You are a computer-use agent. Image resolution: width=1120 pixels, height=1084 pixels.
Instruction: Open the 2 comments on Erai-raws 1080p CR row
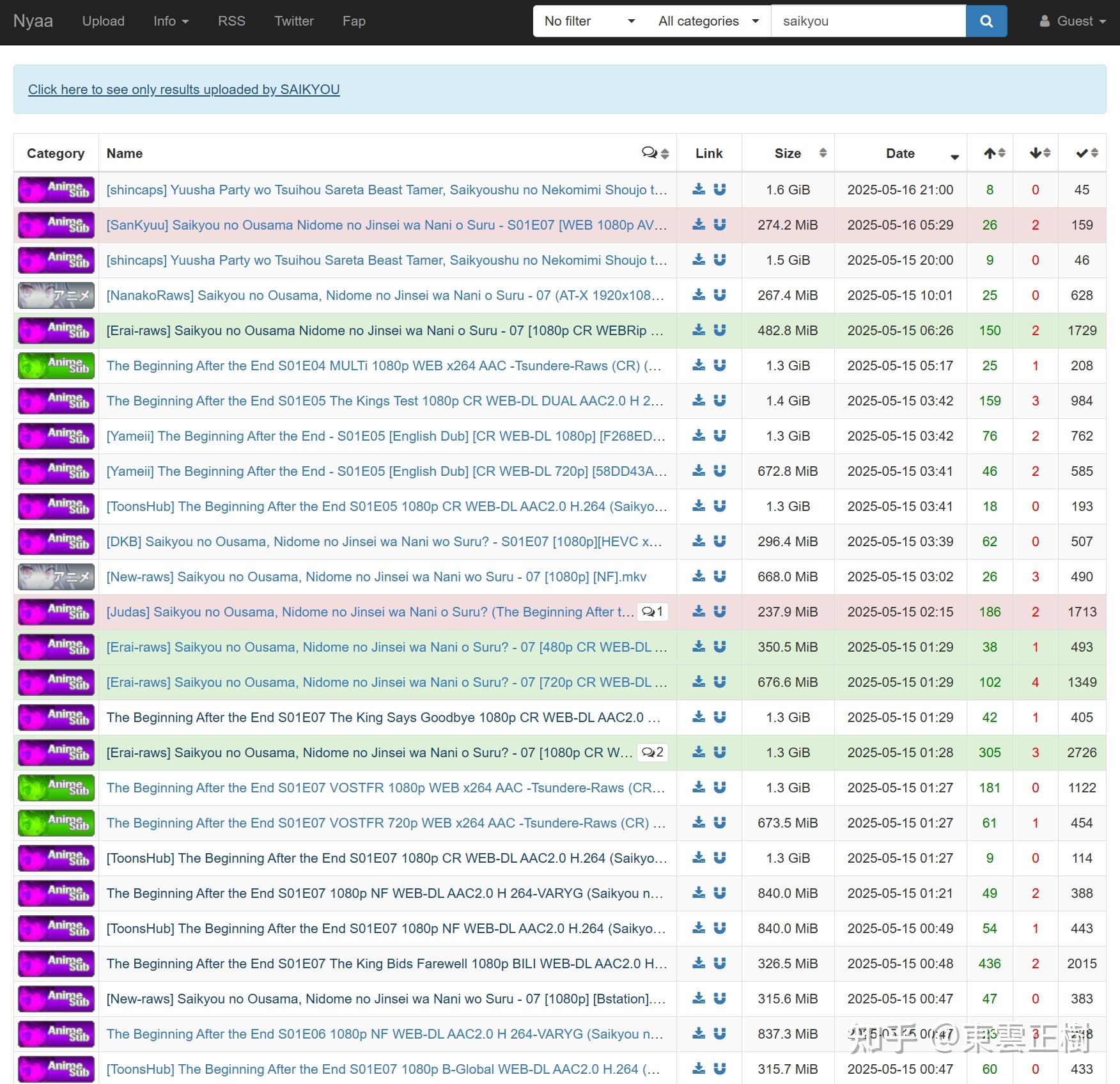tap(652, 753)
